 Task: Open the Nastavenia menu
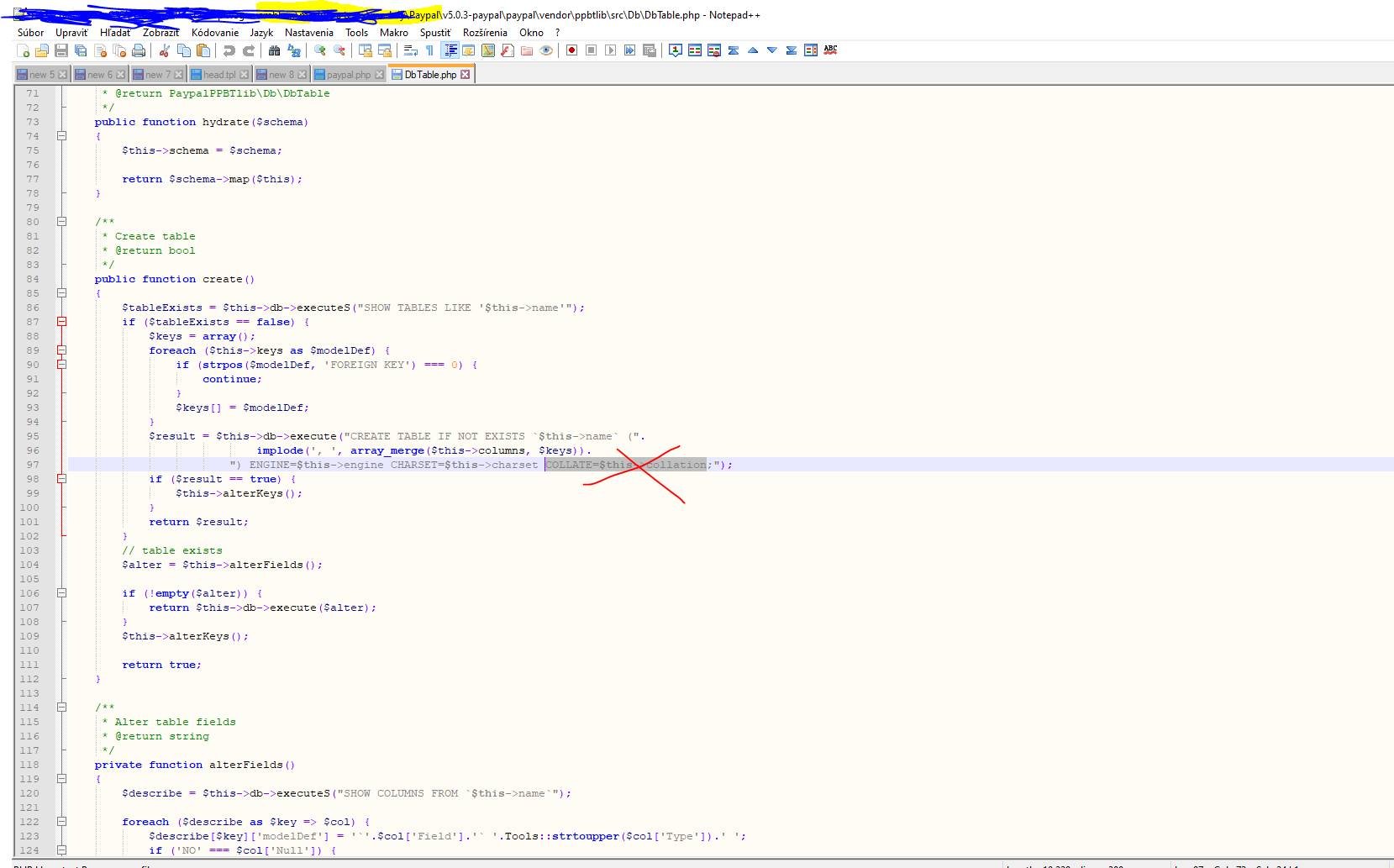point(309,33)
